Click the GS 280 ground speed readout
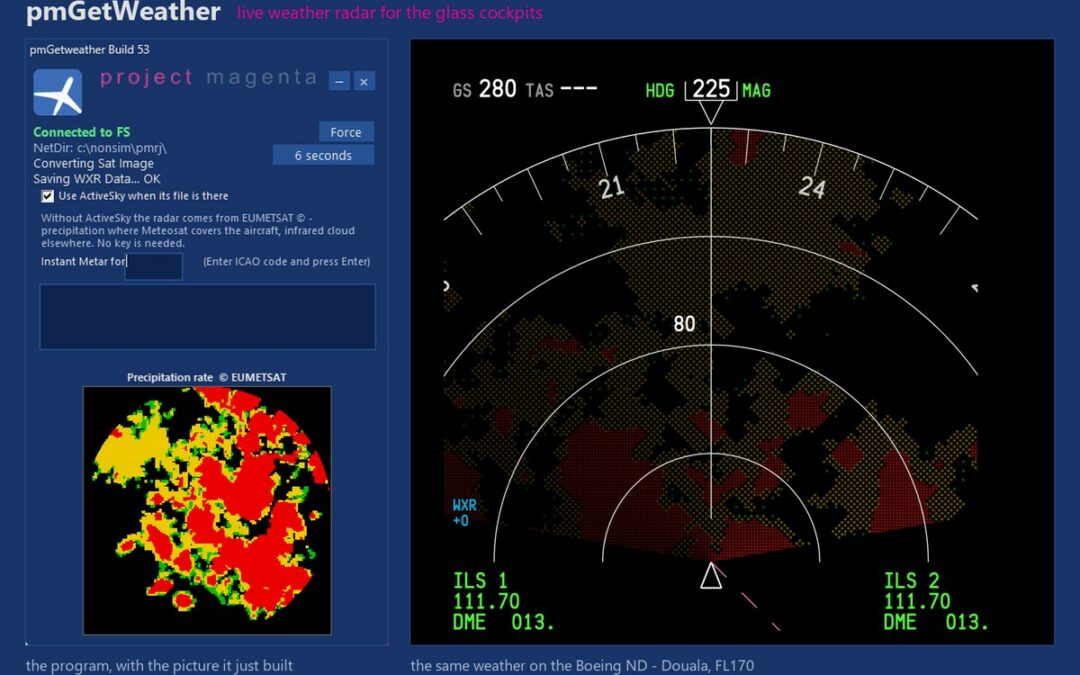Screen dimensions: 1080x675 coord(484,90)
